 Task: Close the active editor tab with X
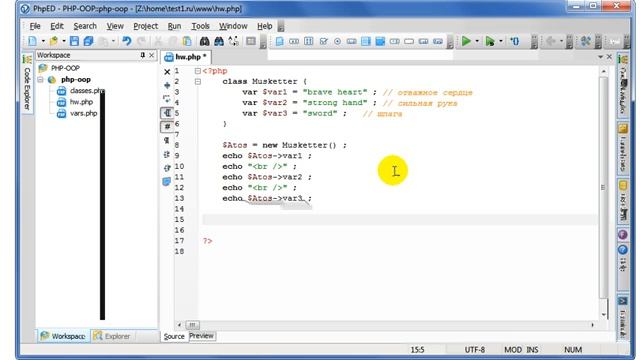coord(609,57)
